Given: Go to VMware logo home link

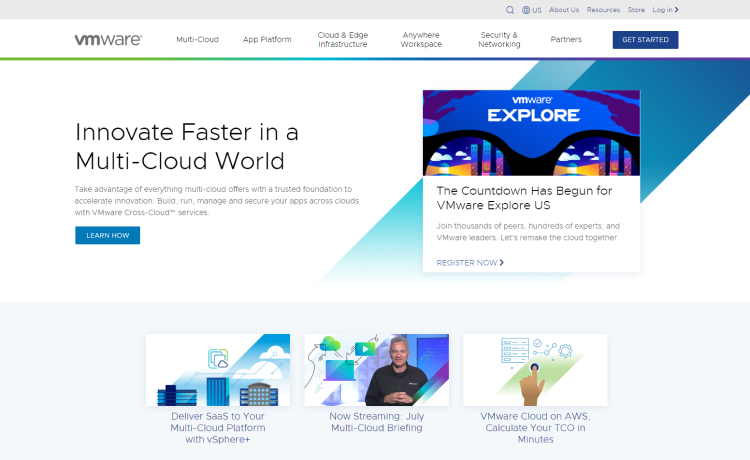Looking at the screenshot, I should coord(108,40).
